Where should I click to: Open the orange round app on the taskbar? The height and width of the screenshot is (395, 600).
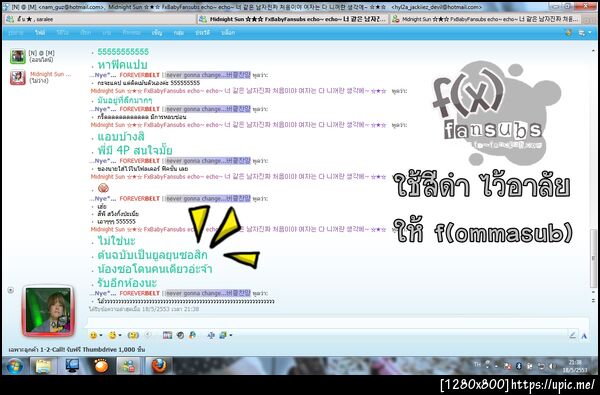[x=101, y=366]
